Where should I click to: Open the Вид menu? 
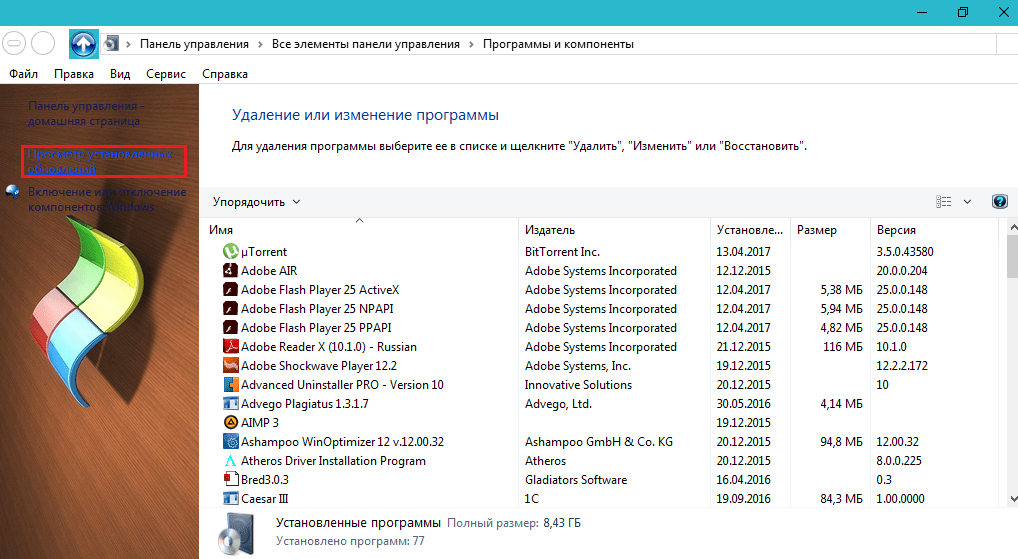click(x=120, y=74)
